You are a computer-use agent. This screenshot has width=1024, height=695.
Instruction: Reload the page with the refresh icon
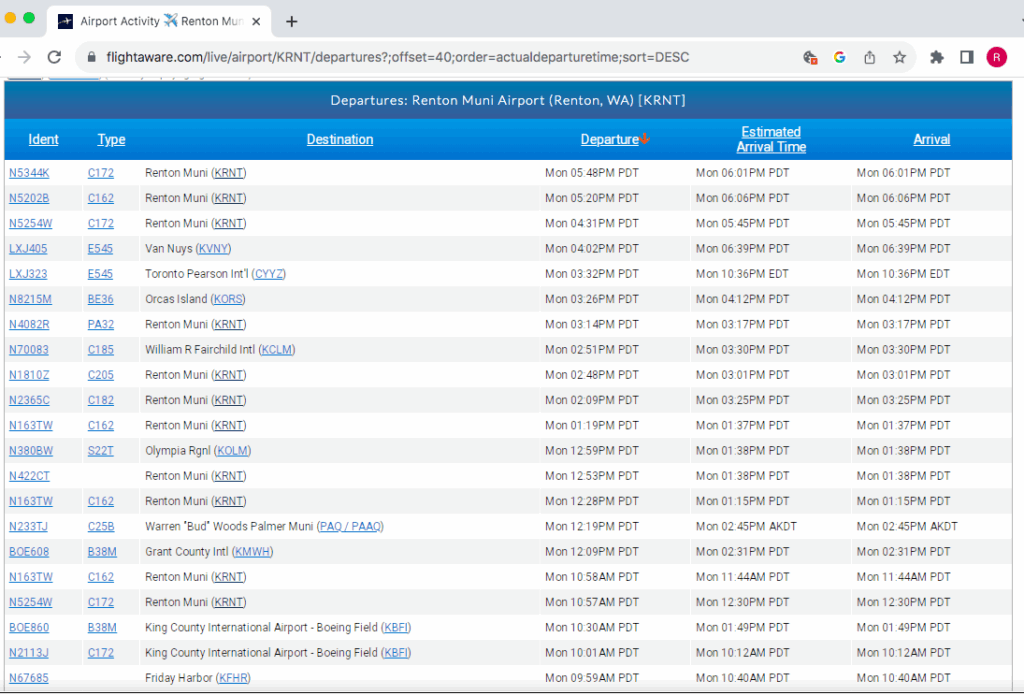click(x=54, y=57)
